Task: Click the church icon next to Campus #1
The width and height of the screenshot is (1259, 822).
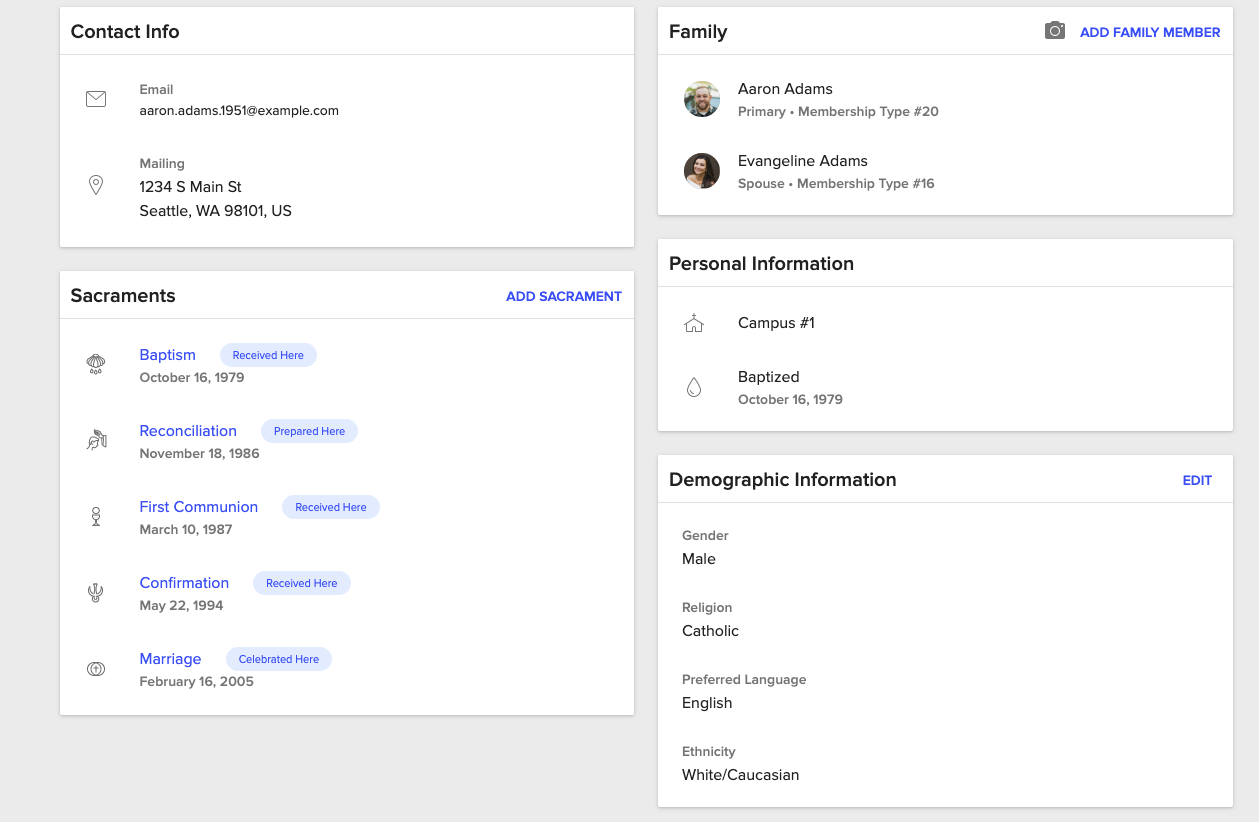Action: (694, 322)
